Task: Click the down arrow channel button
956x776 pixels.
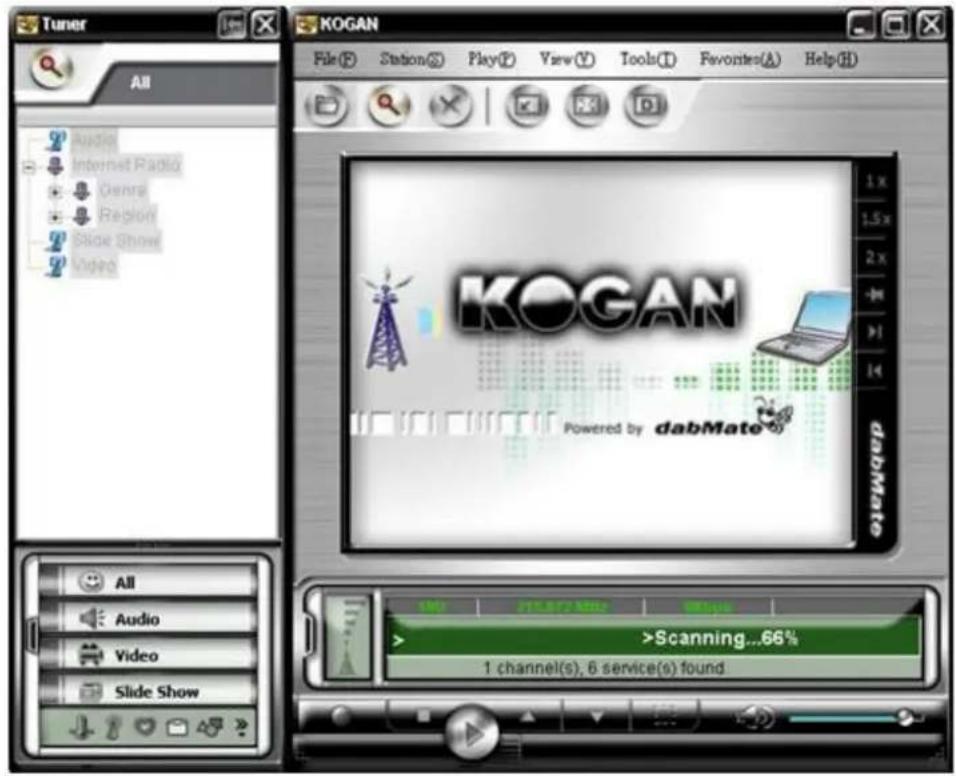Action: click(x=597, y=716)
